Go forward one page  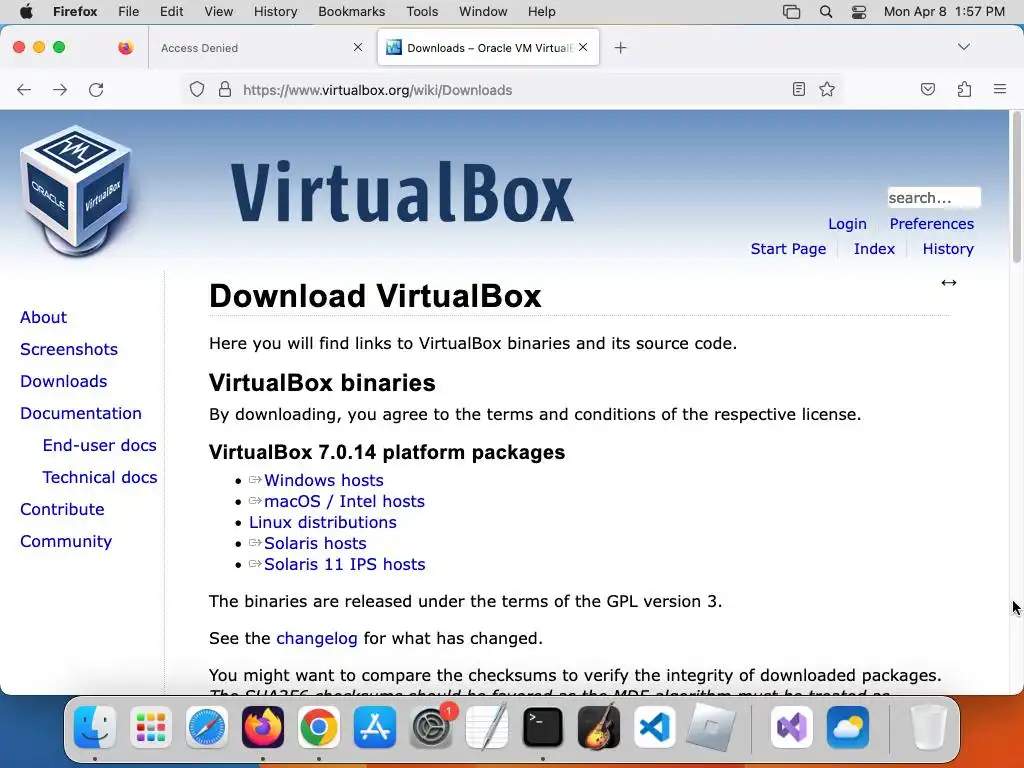coord(60,89)
